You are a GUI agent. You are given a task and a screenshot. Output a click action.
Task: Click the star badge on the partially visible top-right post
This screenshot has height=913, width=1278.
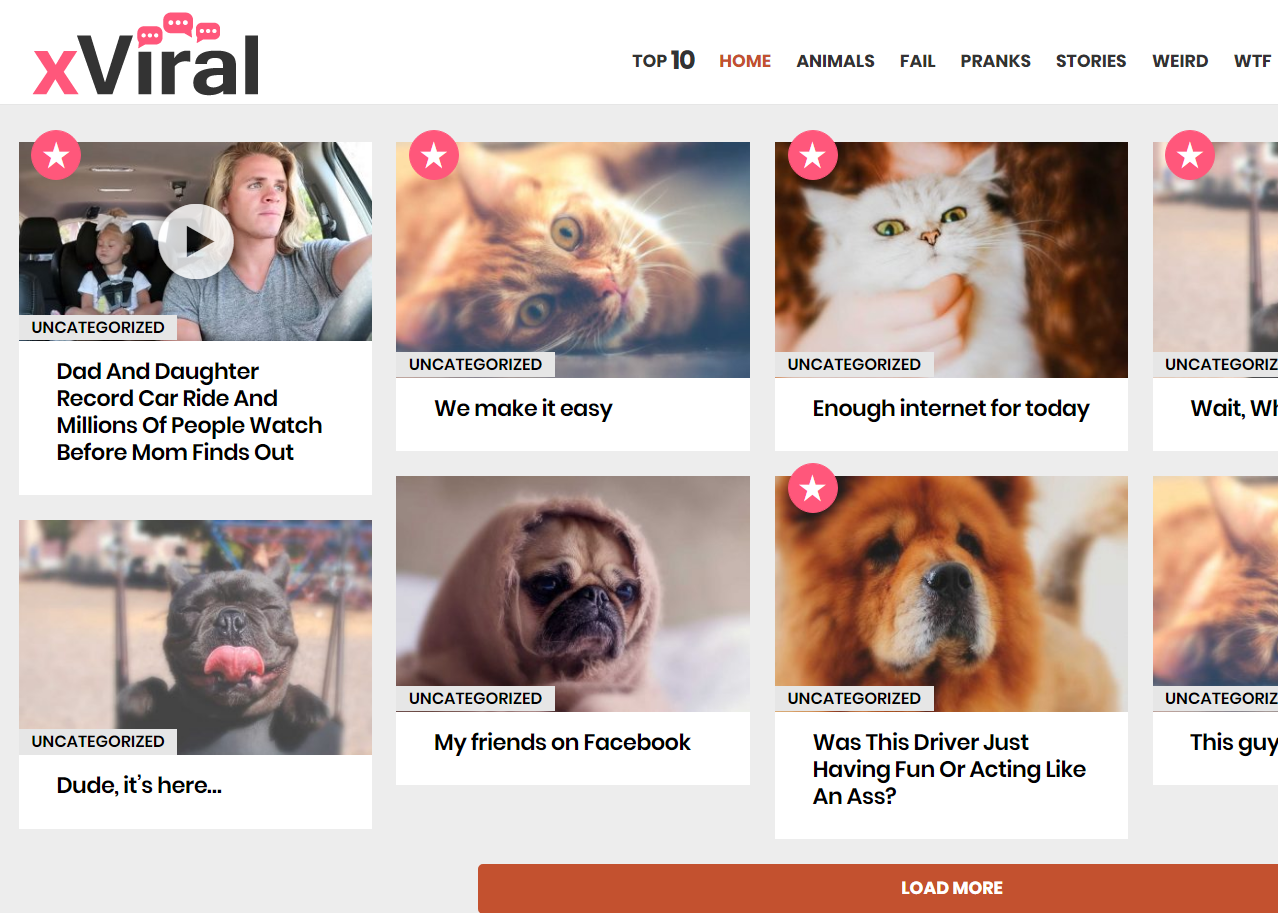click(x=1190, y=155)
